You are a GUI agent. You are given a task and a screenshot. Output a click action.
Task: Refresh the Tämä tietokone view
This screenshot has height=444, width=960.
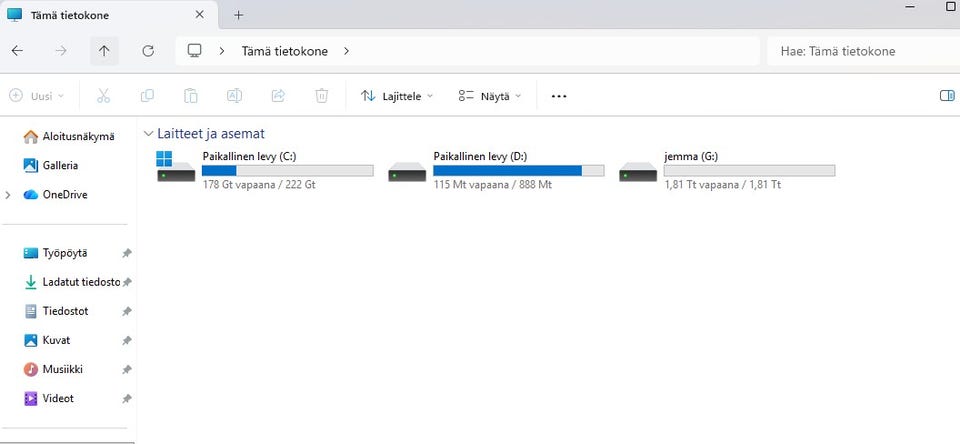click(148, 51)
